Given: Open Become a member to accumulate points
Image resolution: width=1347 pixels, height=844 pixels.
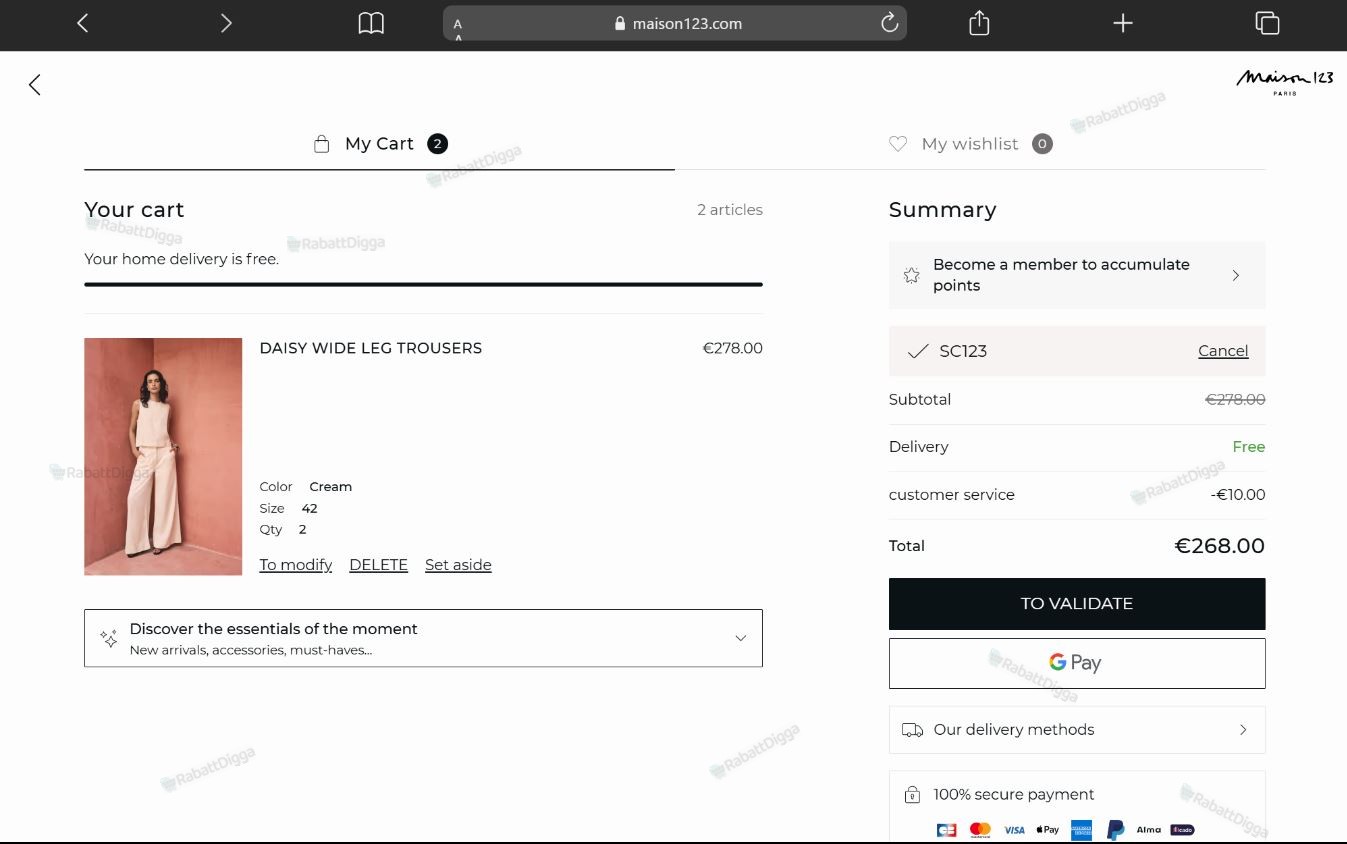Looking at the screenshot, I should [x=1077, y=275].
